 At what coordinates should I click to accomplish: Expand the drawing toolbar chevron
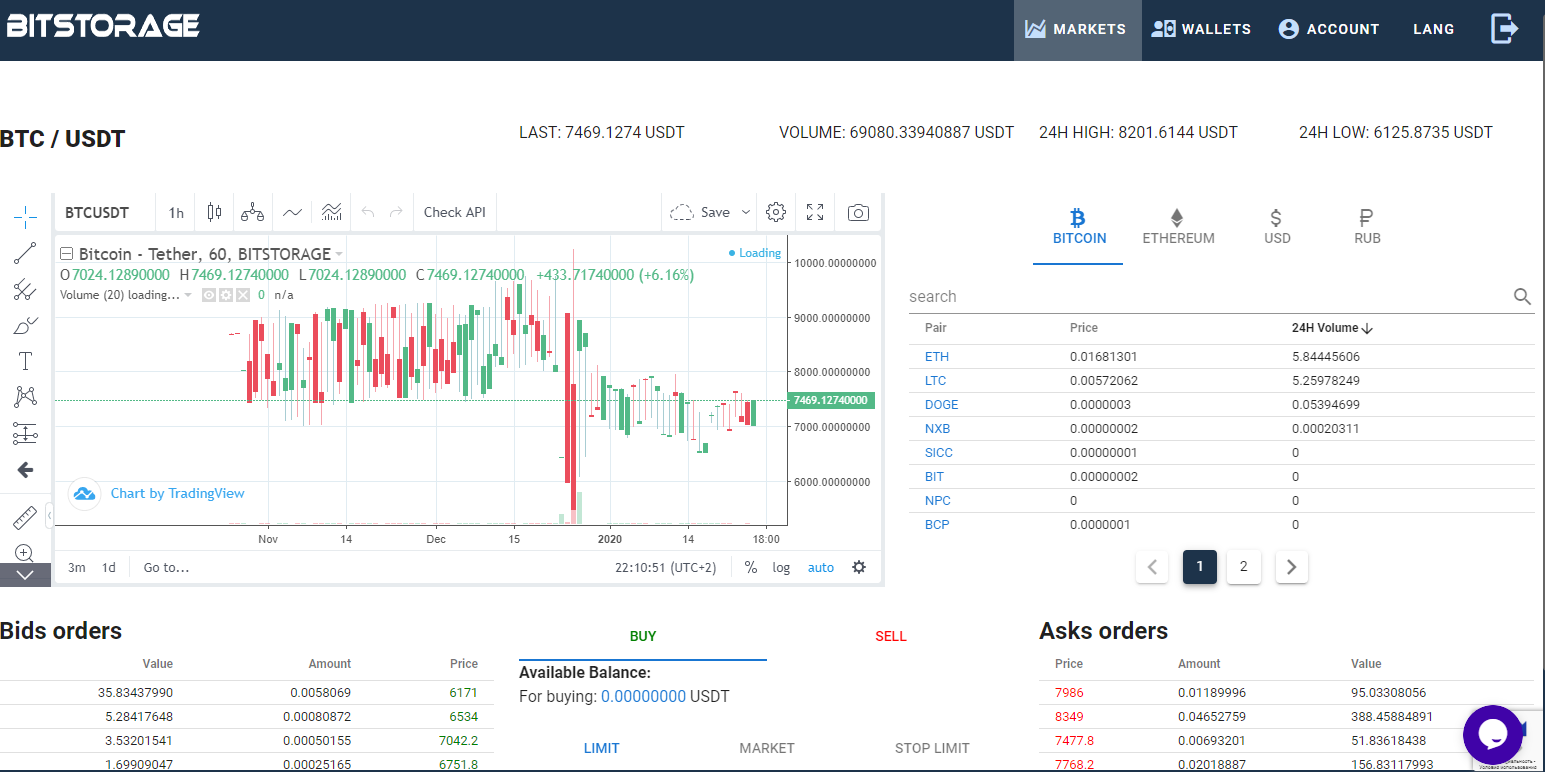[x=26, y=575]
